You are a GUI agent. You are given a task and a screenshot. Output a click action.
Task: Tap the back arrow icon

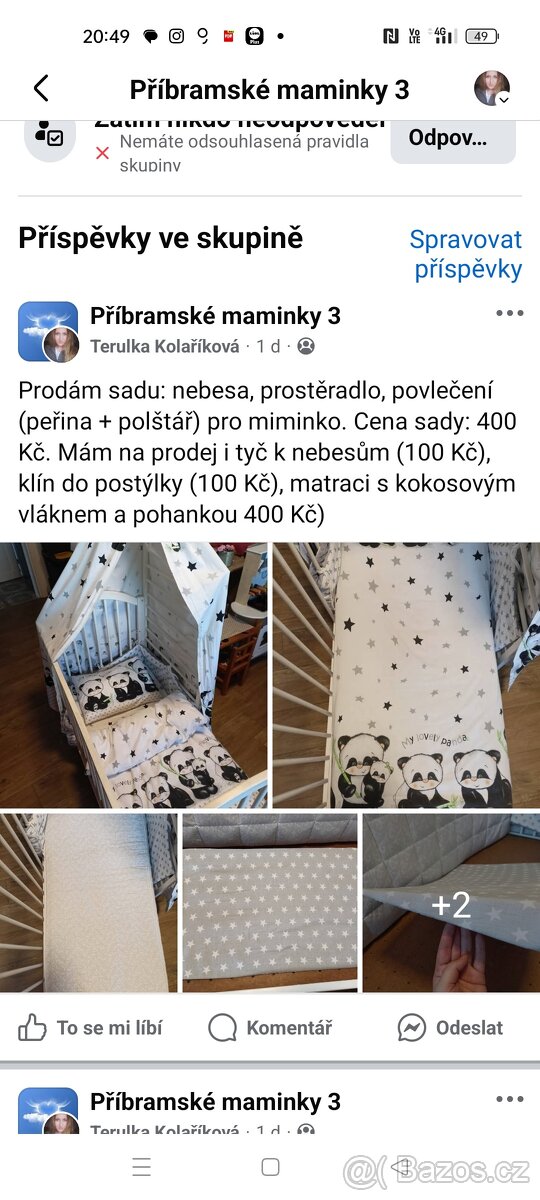tap(41, 88)
